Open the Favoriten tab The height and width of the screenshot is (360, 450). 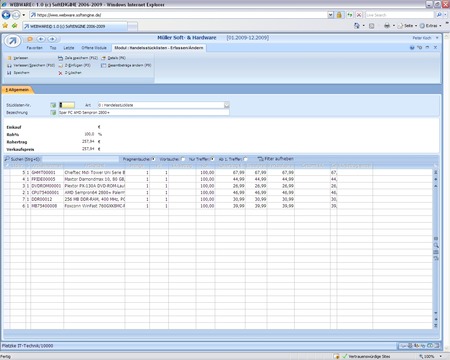pos(34,48)
